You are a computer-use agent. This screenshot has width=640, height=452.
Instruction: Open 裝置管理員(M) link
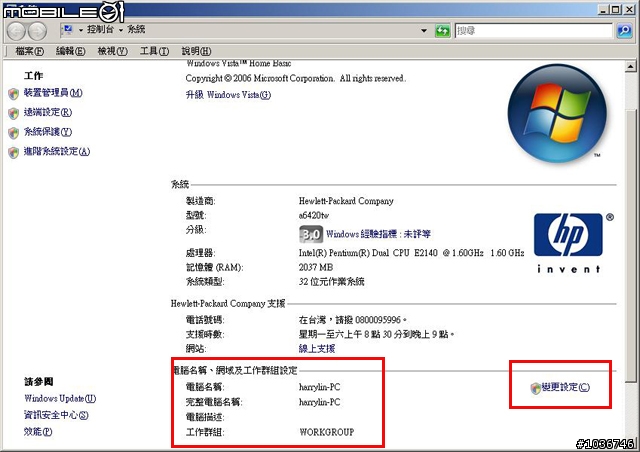(53, 93)
